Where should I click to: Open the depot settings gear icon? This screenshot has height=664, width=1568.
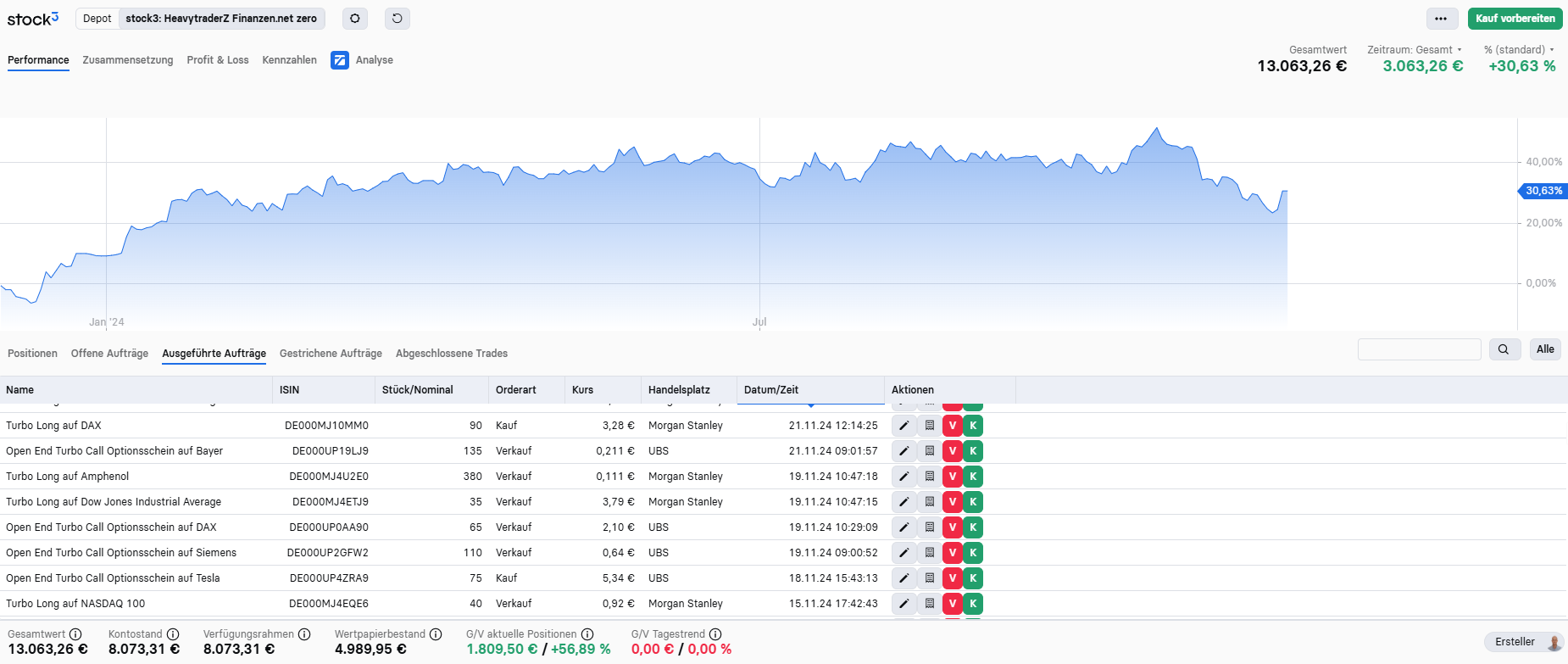[355, 19]
